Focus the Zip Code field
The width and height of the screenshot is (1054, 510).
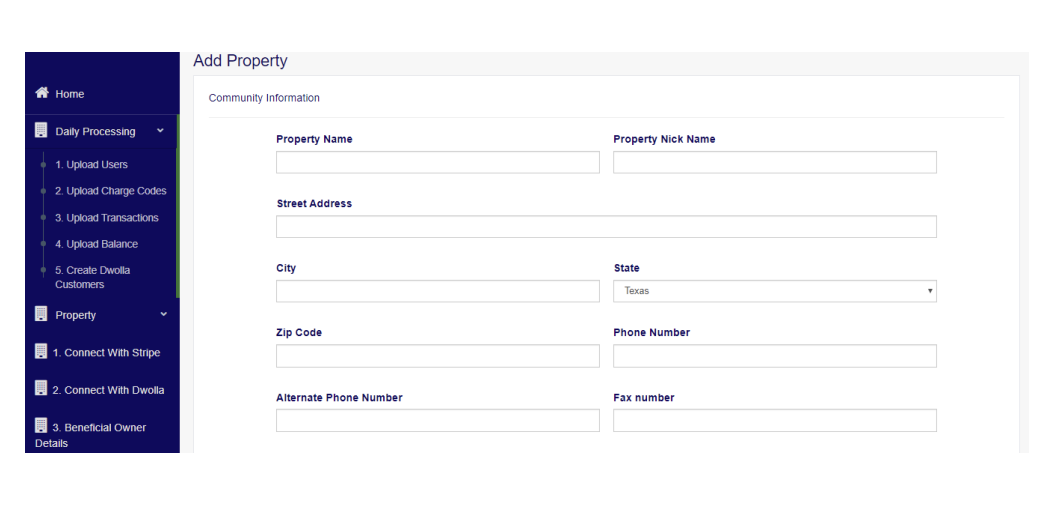(x=438, y=356)
